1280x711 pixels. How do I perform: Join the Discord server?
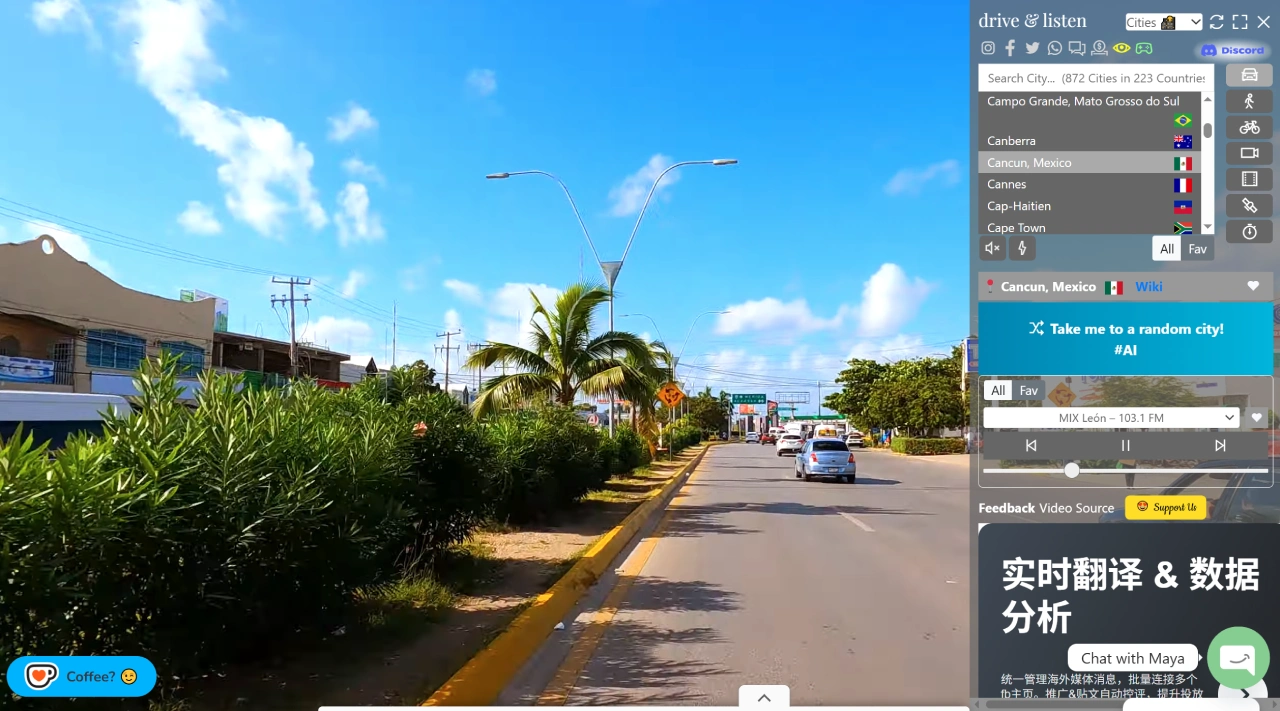tap(1233, 50)
